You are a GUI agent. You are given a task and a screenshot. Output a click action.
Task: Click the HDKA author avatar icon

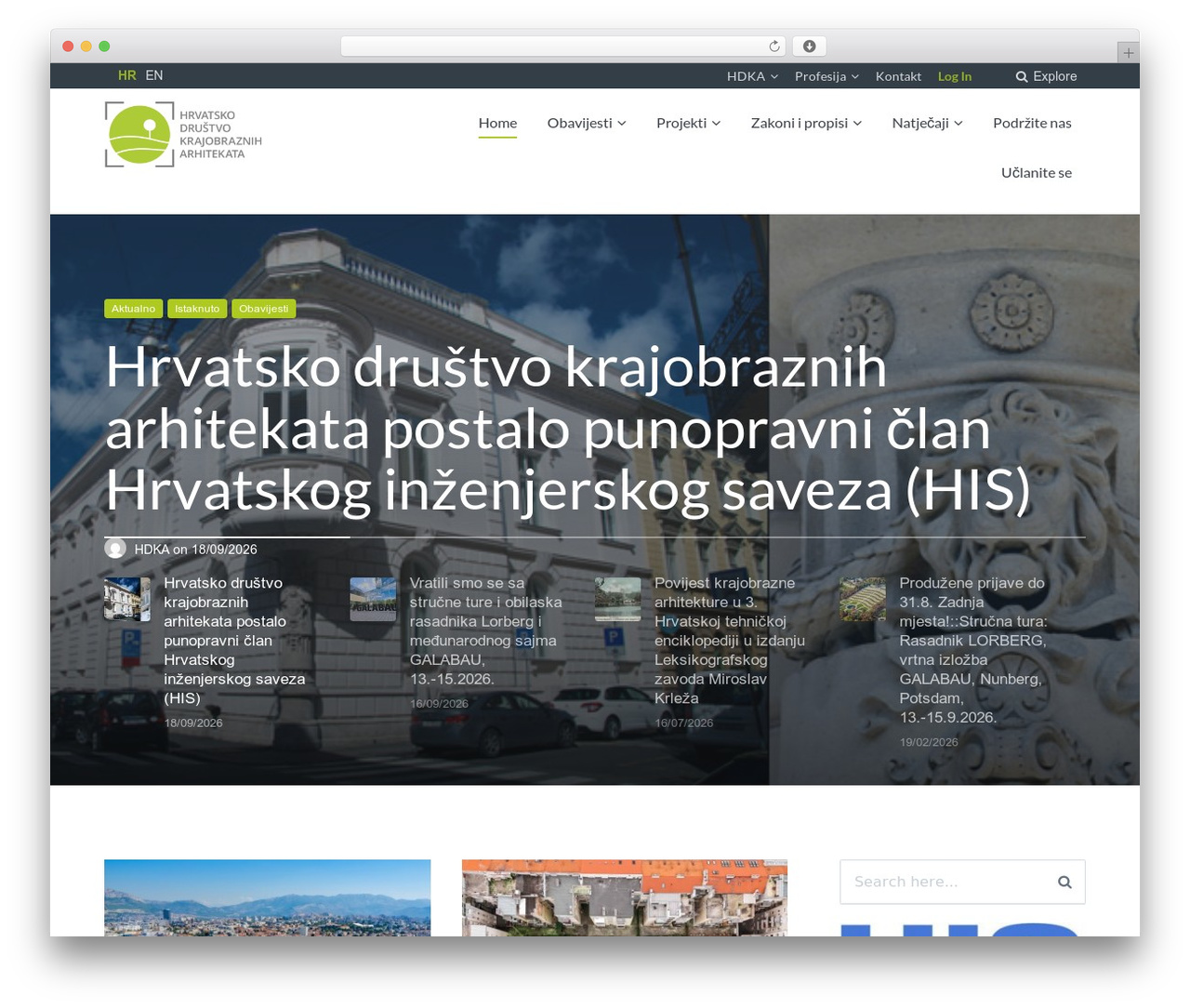[x=115, y=549]
